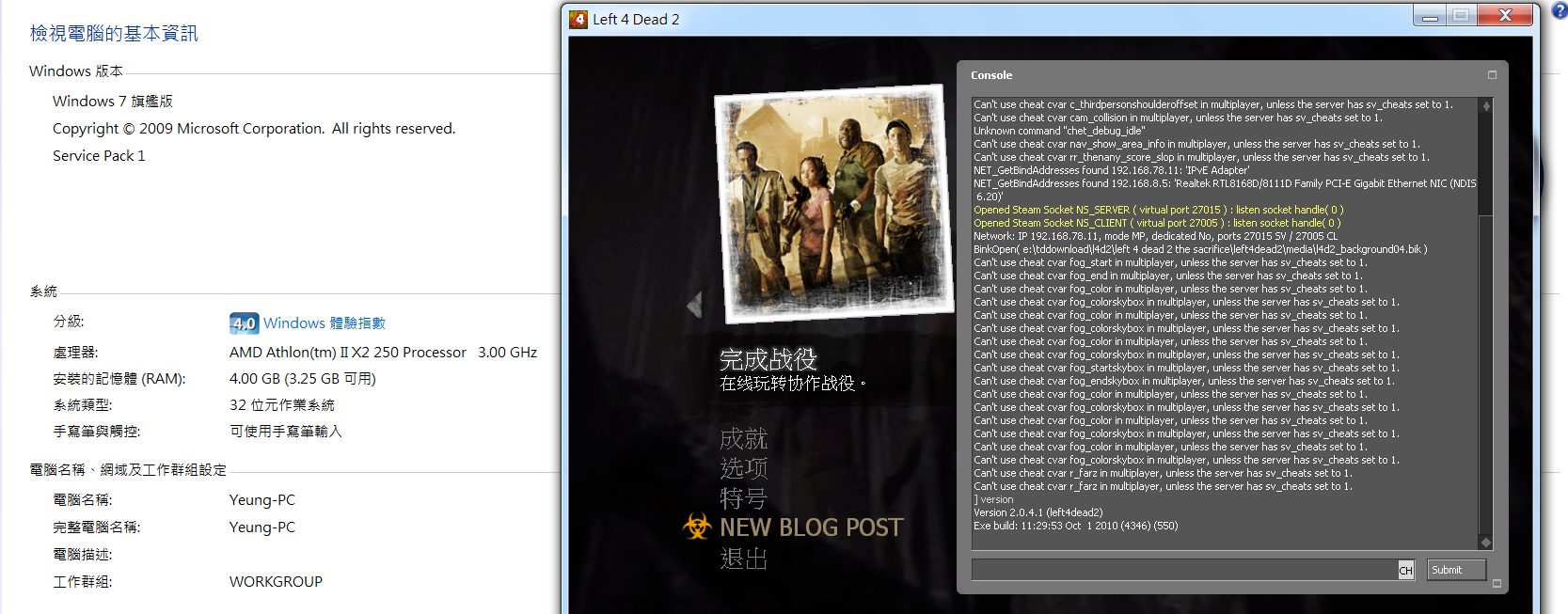Open the 选项 options menu item
This screenshot has height=614, width=1568.
743,468
